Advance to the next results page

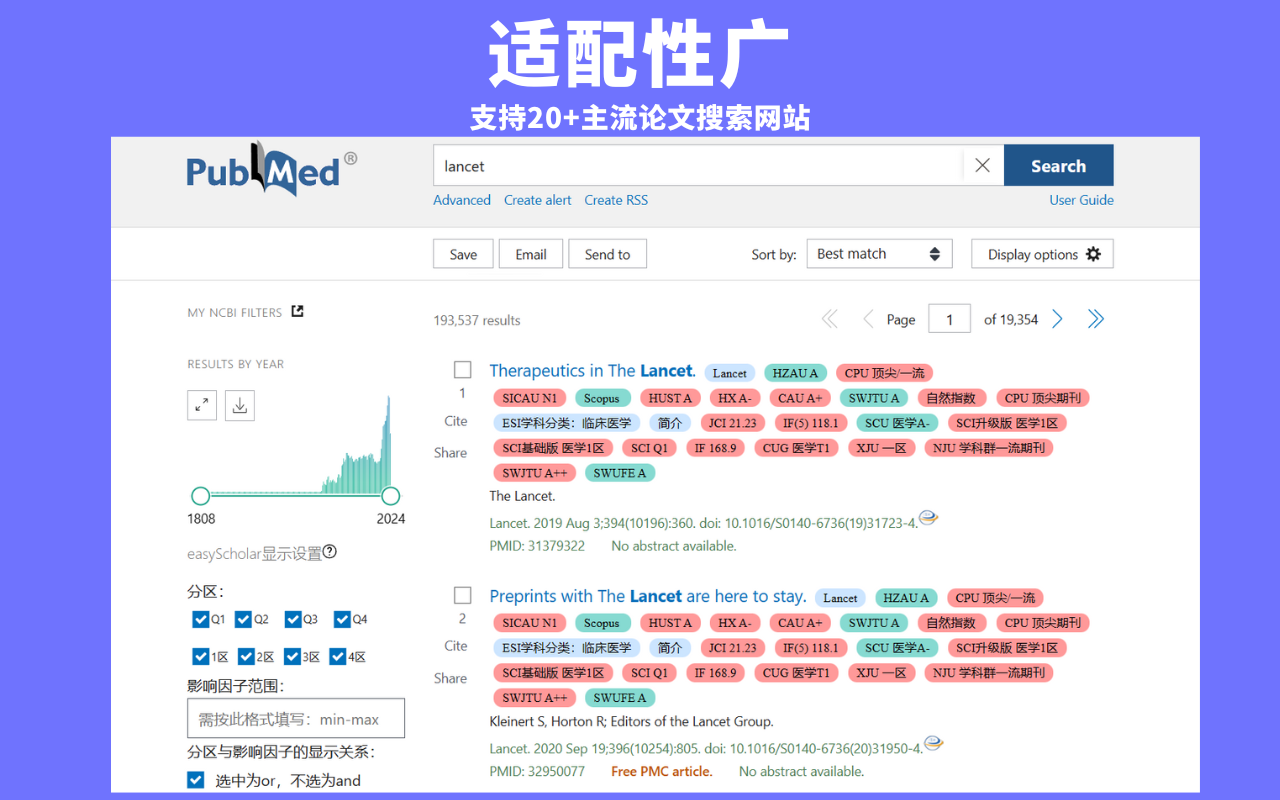click(x=1057, y=318)
